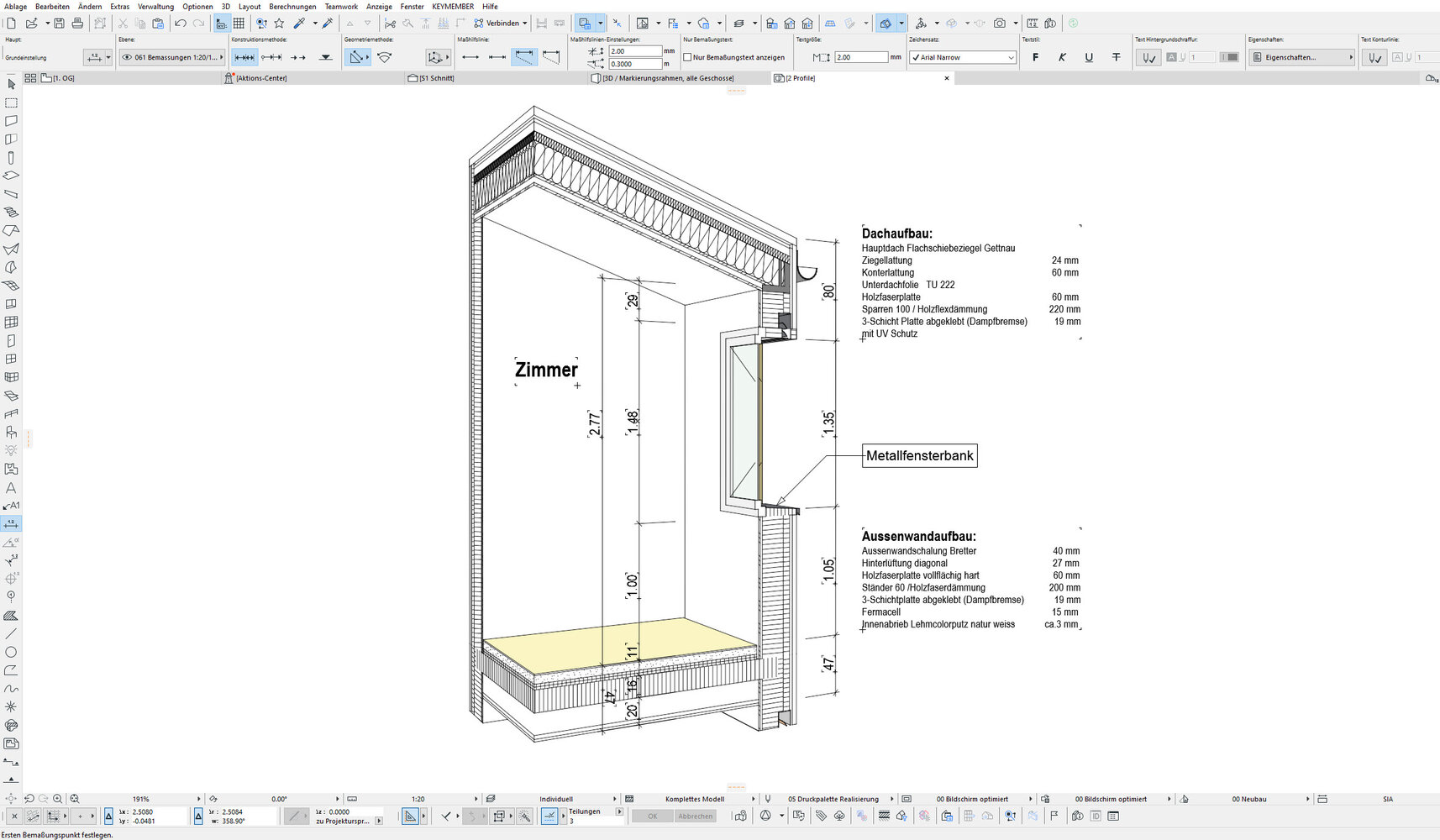Click the Metallfensterbank label box
Screen dimensions: 1440x840
click(x=920, y=456)
